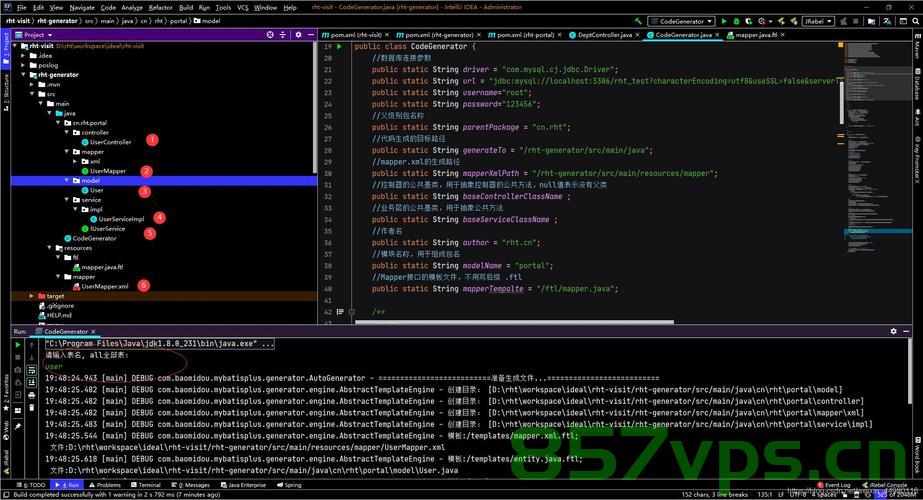The image size is (923, 500).
Task: Open the VCS menu
Action: click(x=243, y=8)
